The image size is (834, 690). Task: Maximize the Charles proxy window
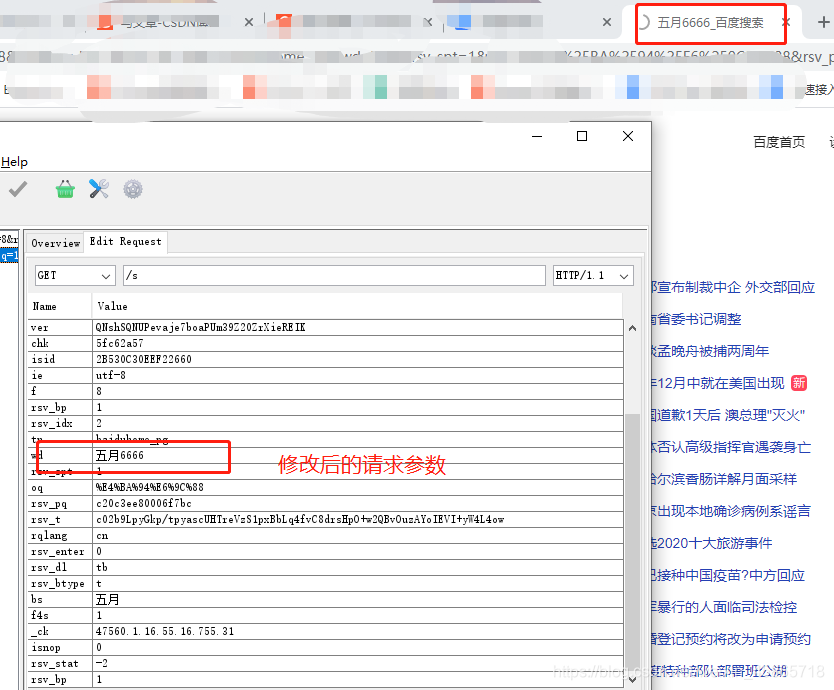tap(582, 136)
